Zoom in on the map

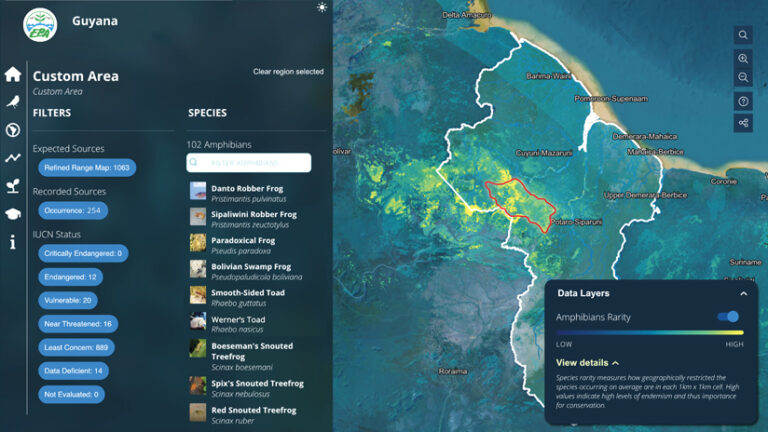point(743,59)
